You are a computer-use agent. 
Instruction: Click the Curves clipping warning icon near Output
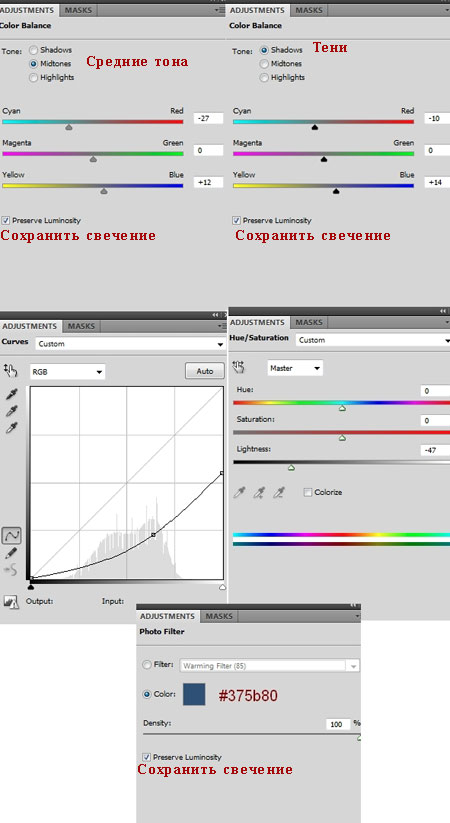click(11, 602)
